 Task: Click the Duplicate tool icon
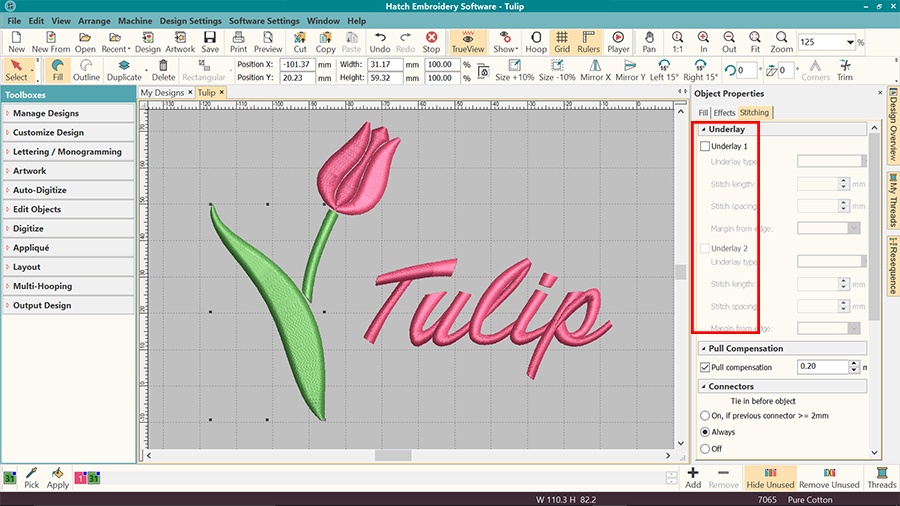pos(124,70)
